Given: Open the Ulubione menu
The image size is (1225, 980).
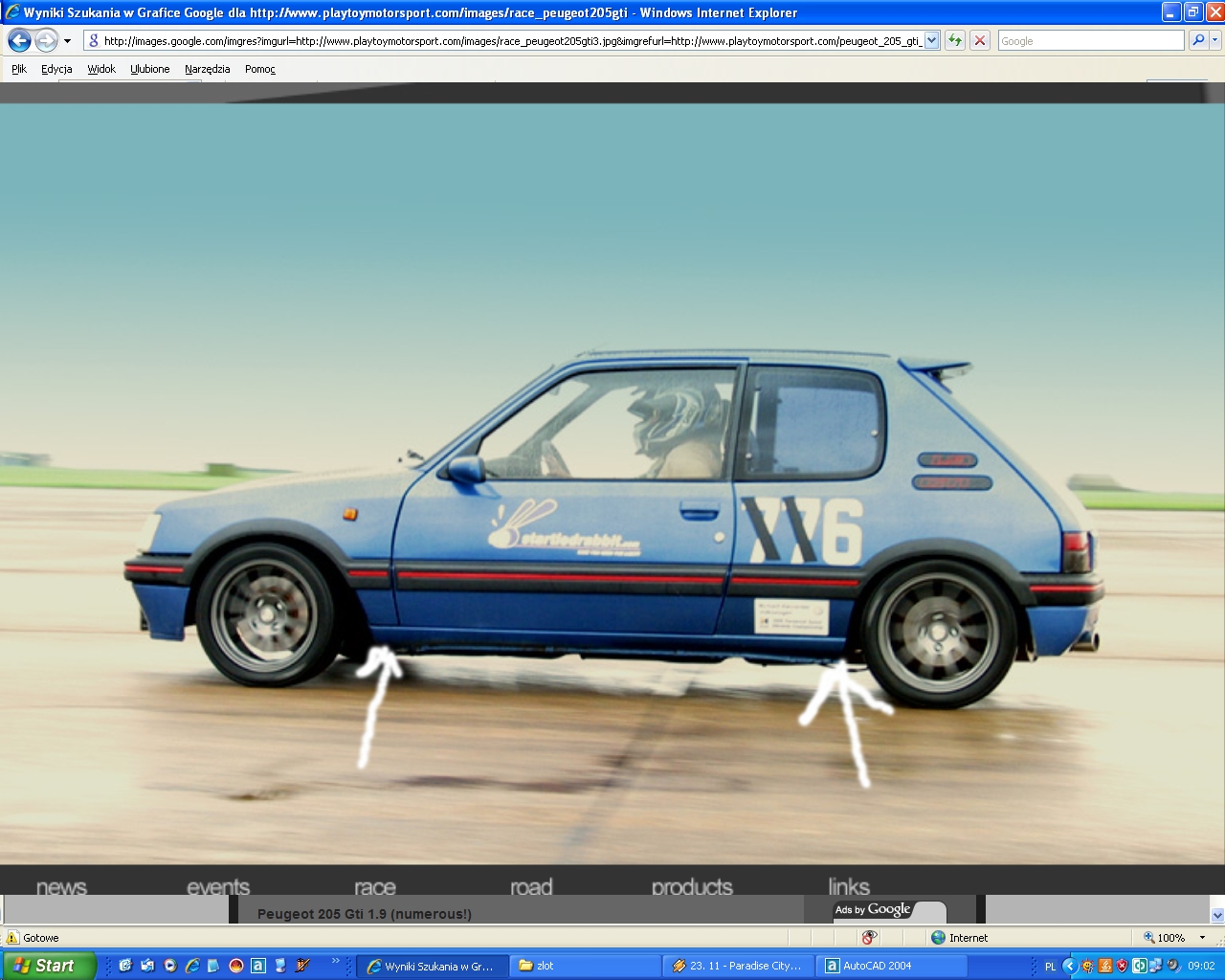Looking at the screenshot, I should [x=149, y=69].
